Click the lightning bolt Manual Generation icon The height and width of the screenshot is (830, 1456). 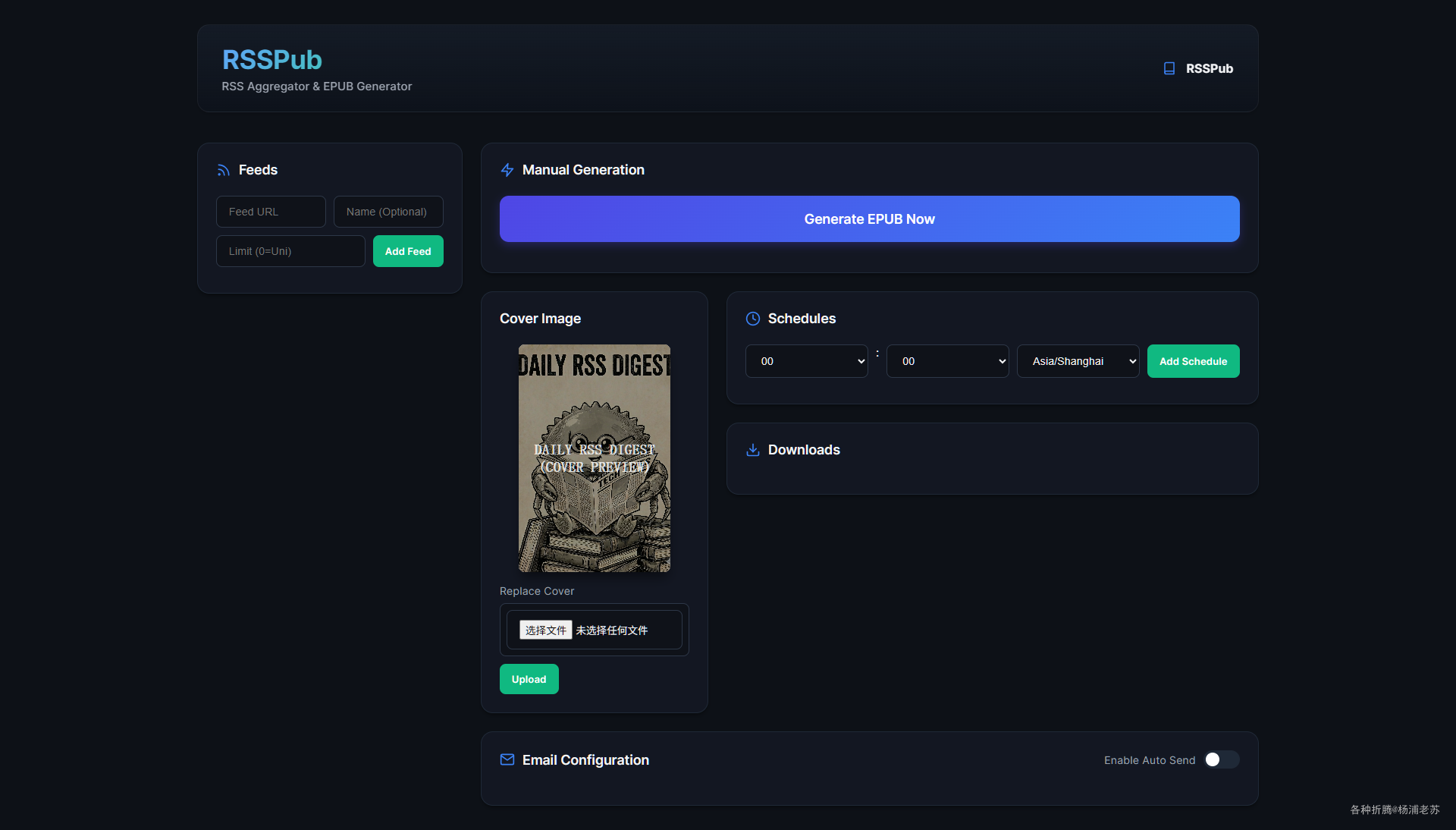coord(507,170)
